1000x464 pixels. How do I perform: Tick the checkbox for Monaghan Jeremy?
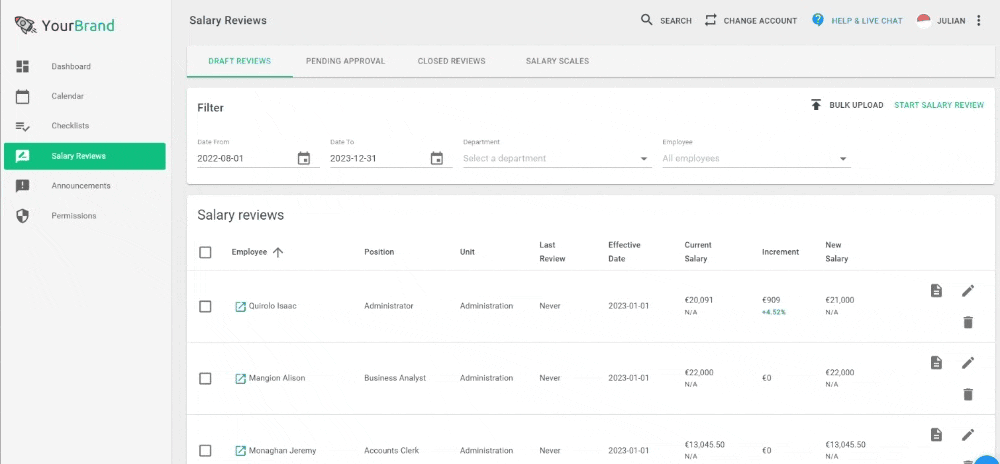(x=205, y=451)
